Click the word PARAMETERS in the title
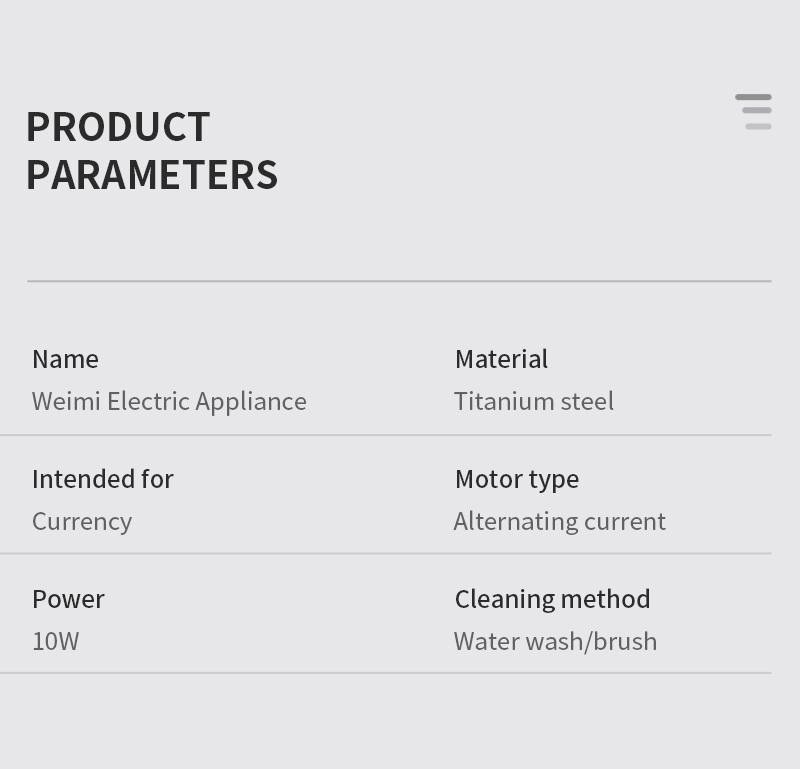Image resolution: width=800 pixels, height=769 pixels. point(152,175)
